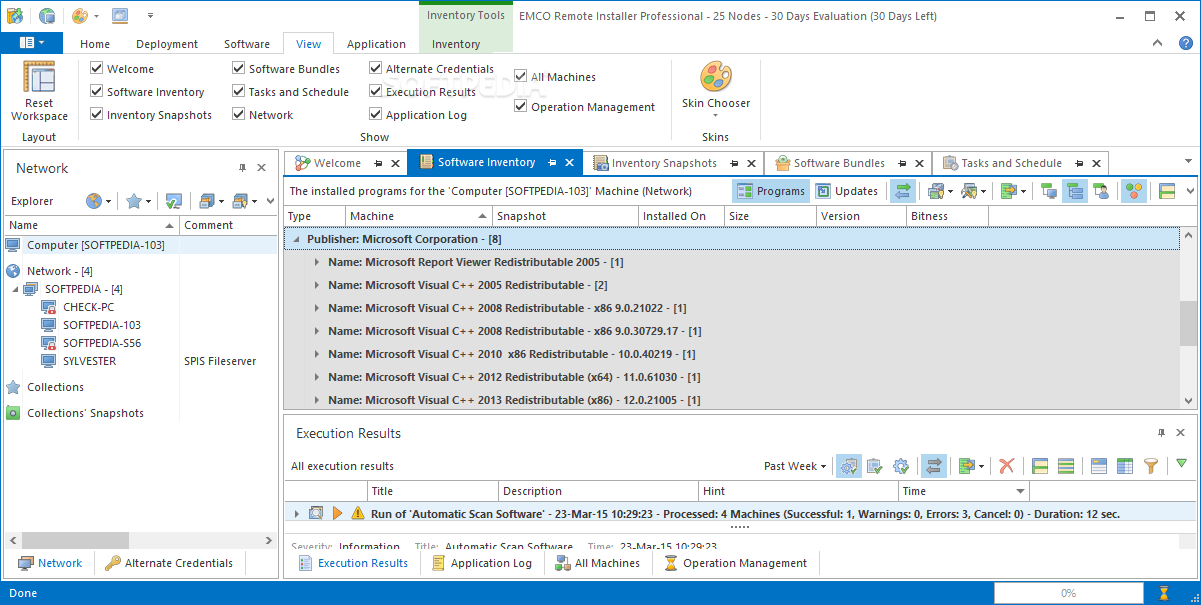Image resolution: width=1201 pixels, height=605 pixels.
Task: Open the document tabs list dropdown arrow
Action: 1189,161
